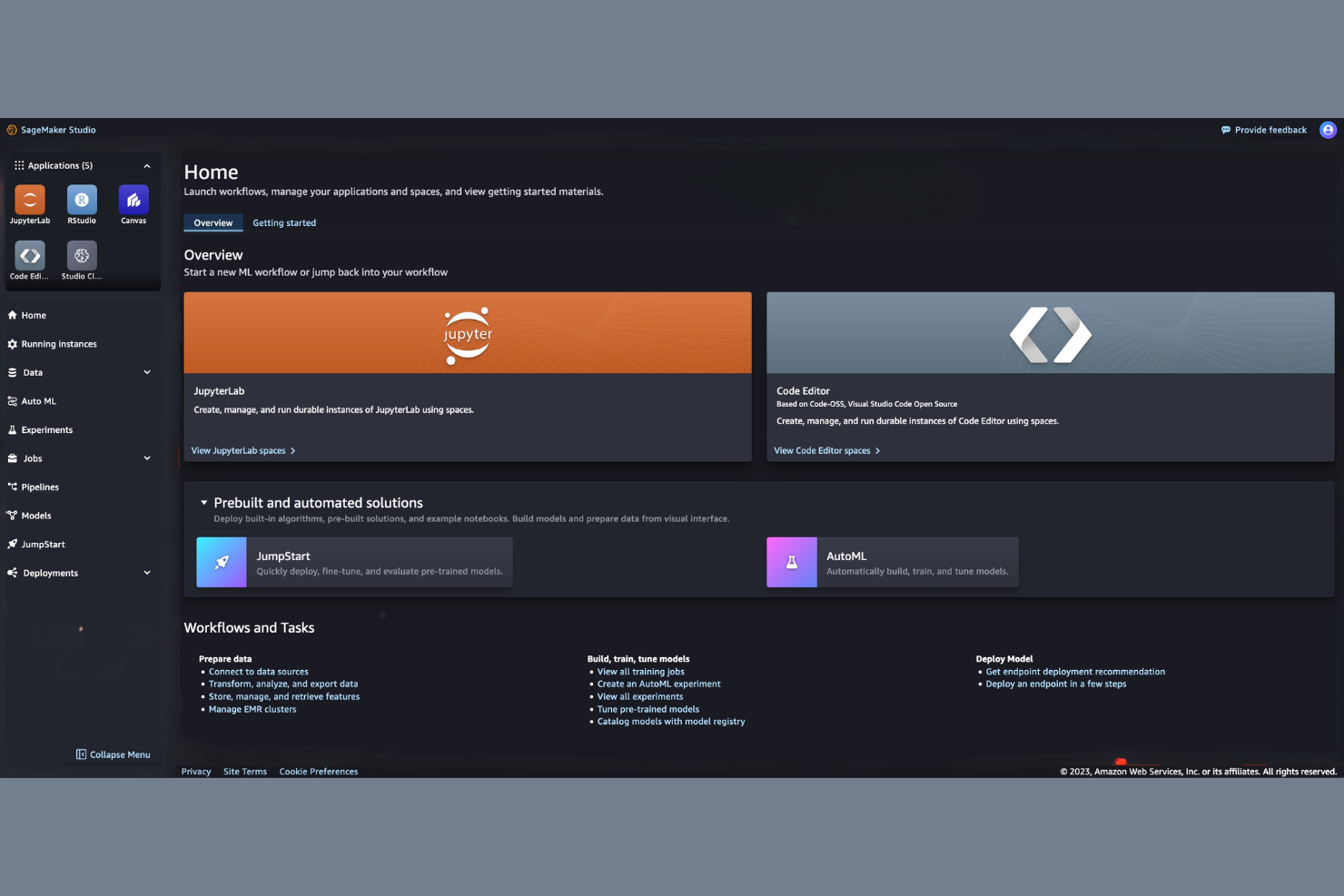Click the Provide feedback button
1344x896 pixels.
click(x=1264, y=130)
